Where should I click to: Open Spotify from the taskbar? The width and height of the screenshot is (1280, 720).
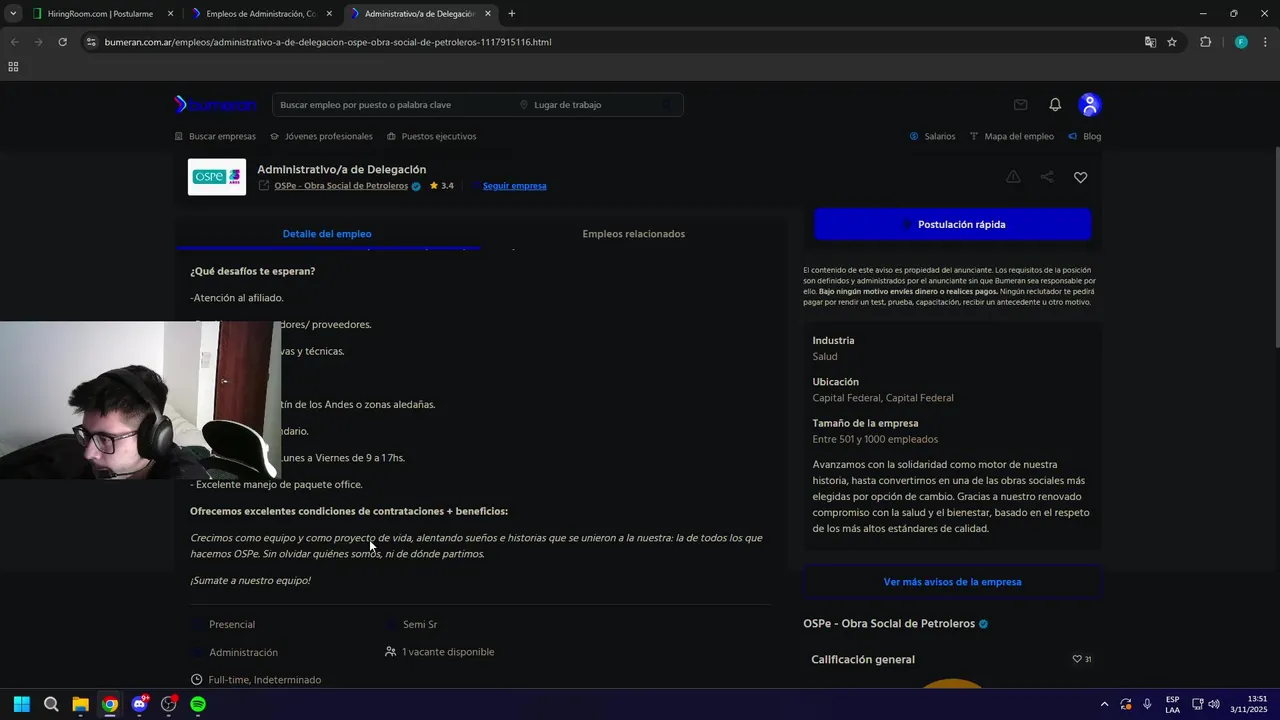click(198, 704)
